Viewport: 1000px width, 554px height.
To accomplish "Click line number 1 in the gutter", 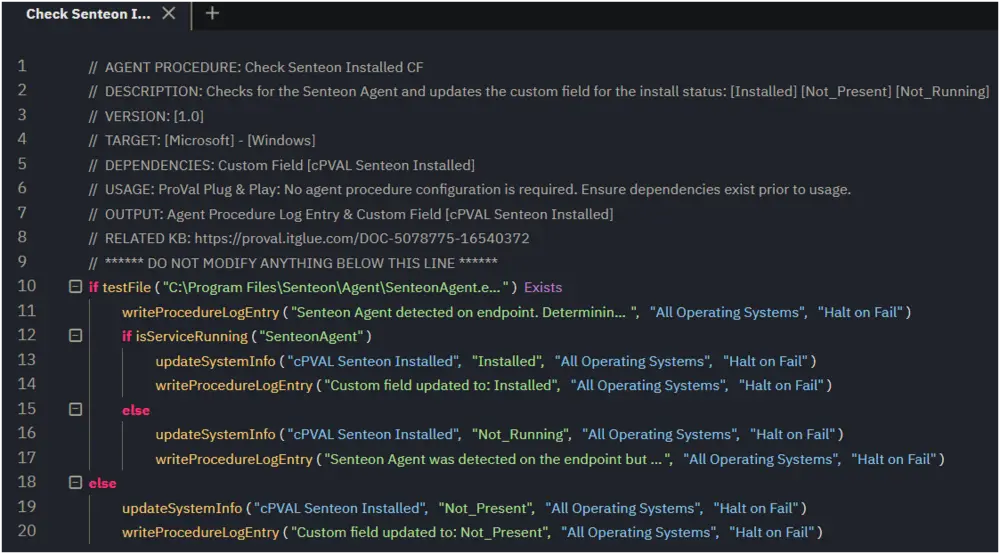I will [x=22, y=66].
